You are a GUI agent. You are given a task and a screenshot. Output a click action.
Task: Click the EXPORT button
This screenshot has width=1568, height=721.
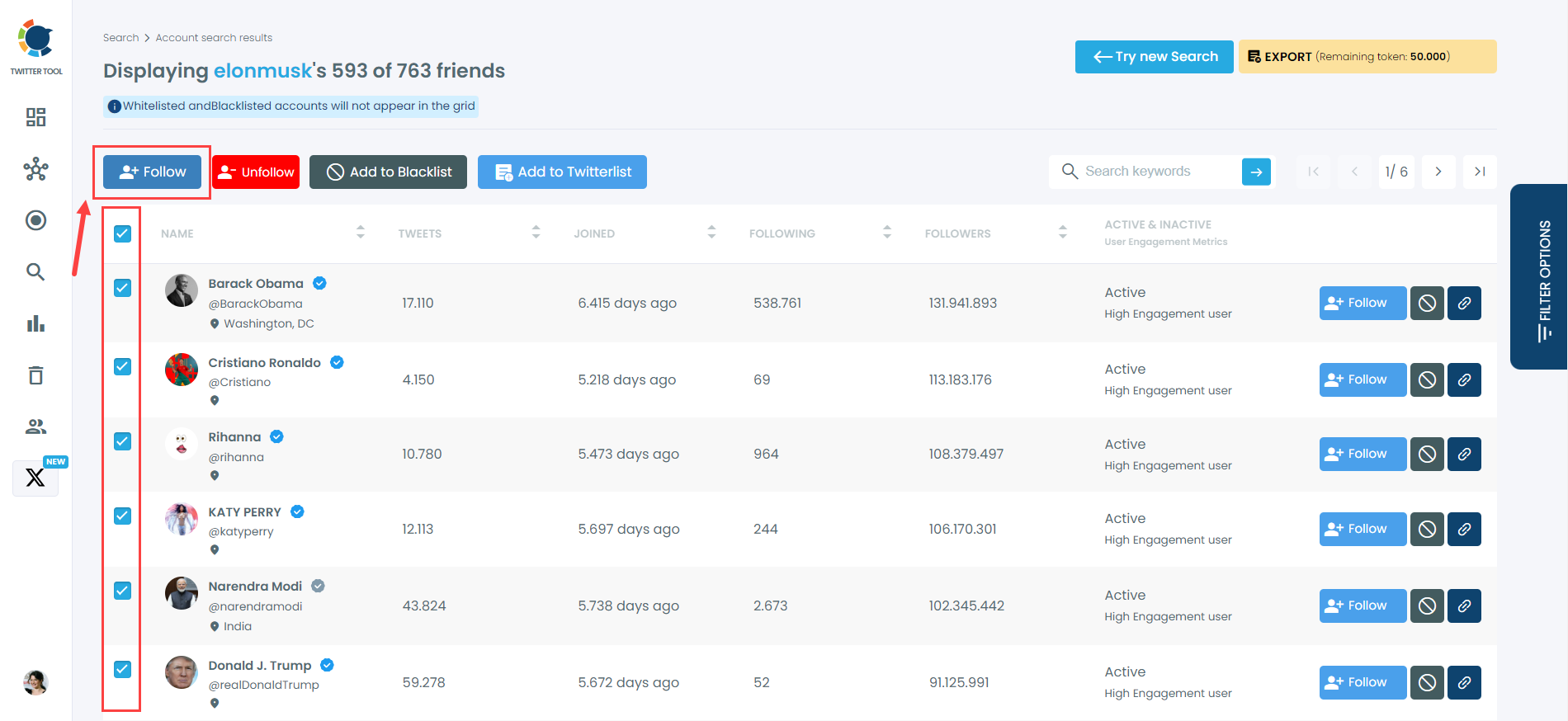[1367, 57]
